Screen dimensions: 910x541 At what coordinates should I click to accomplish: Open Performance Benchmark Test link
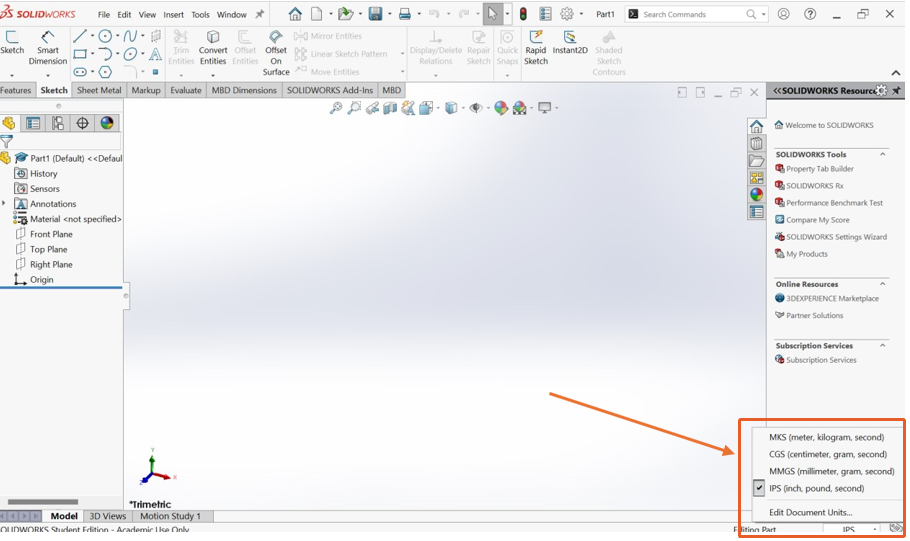click(x=834, y=203)
